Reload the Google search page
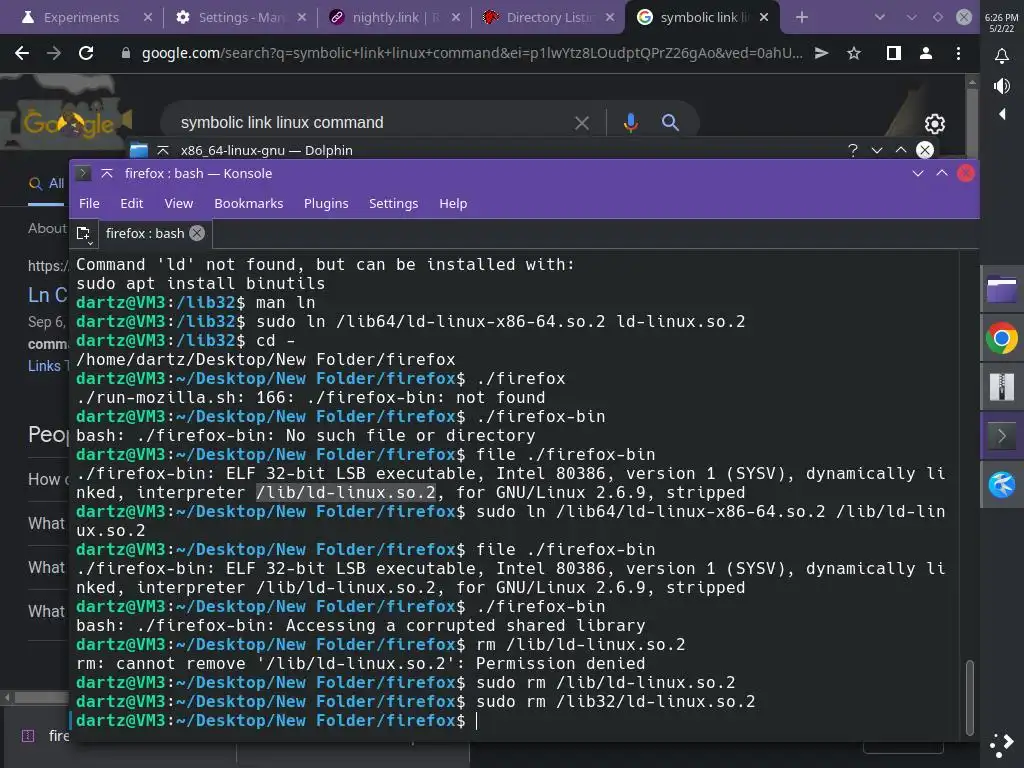Image resolution: width=1024 pixels, height=768 pixels. [x=86, y=53]
